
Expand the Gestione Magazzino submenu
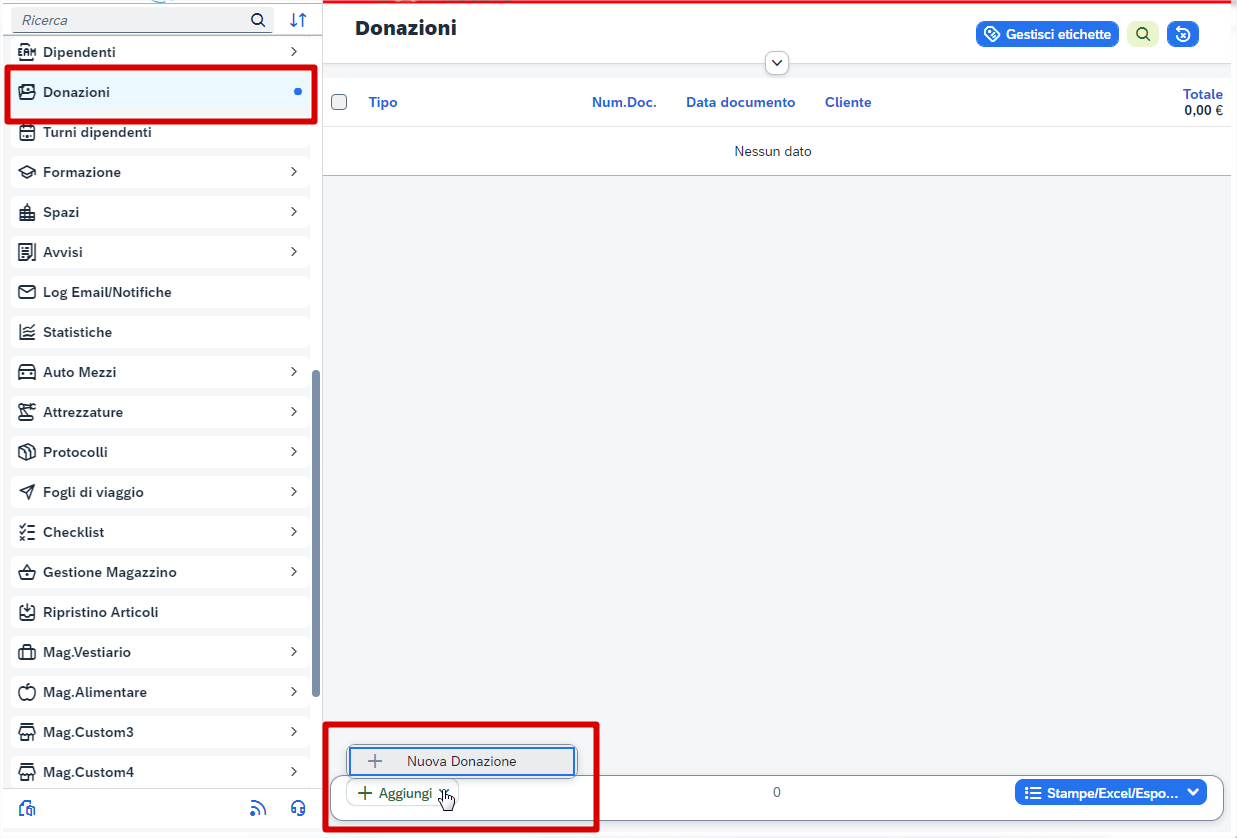(293, 572)
